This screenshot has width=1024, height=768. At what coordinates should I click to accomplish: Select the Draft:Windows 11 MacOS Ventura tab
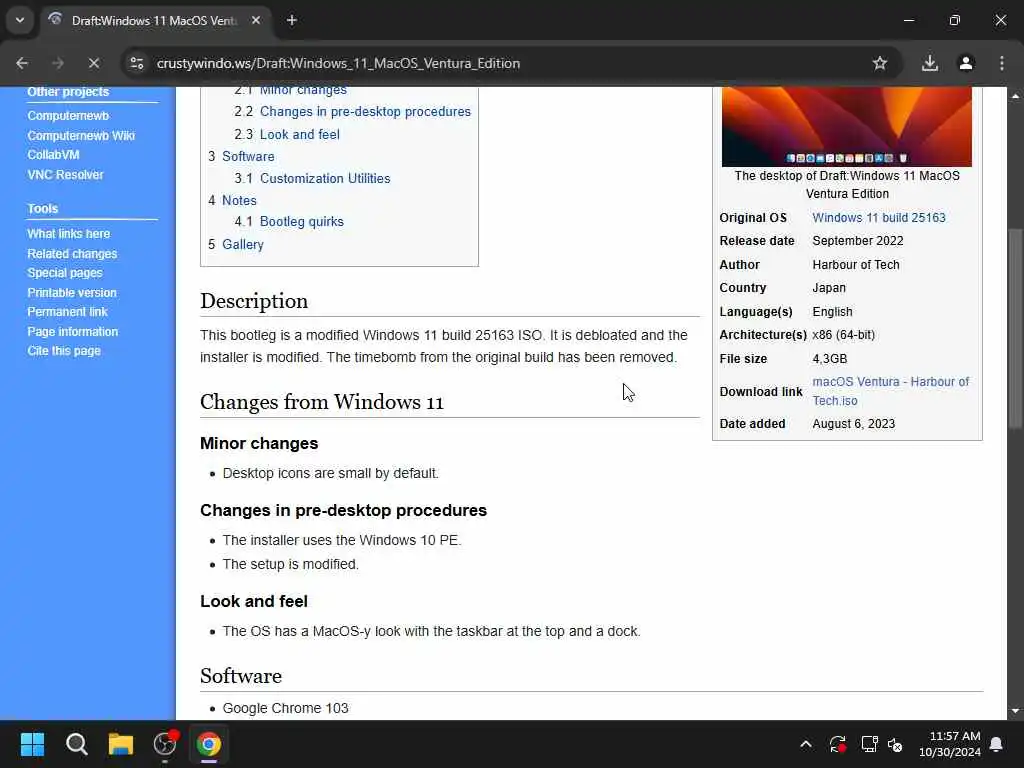pos(157,21)
